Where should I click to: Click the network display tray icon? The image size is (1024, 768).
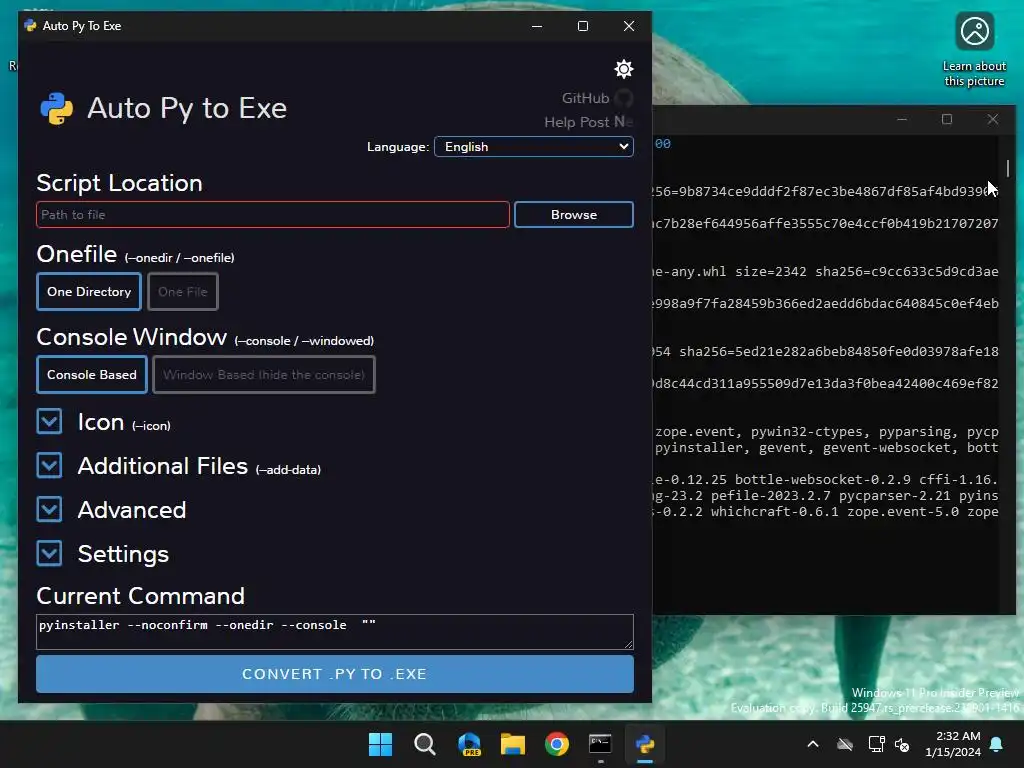pos(876,744)
